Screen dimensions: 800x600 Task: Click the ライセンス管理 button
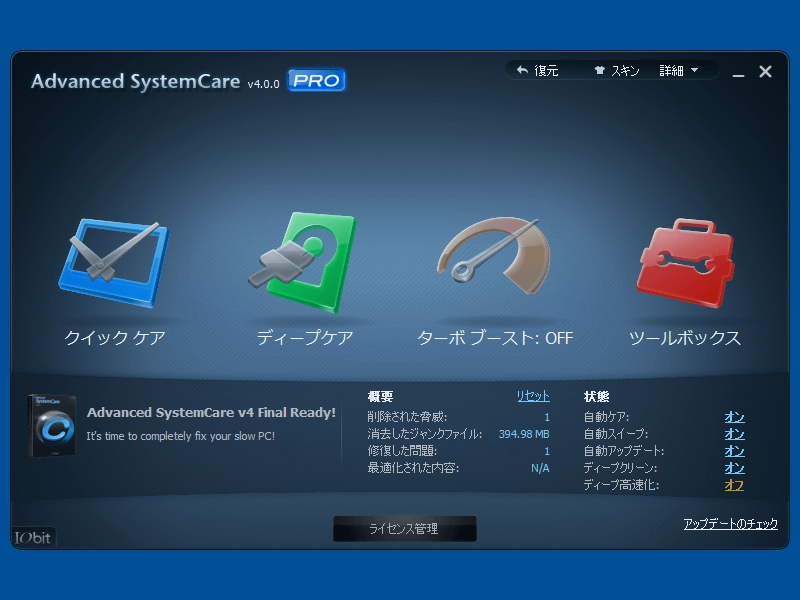[405, 529]
